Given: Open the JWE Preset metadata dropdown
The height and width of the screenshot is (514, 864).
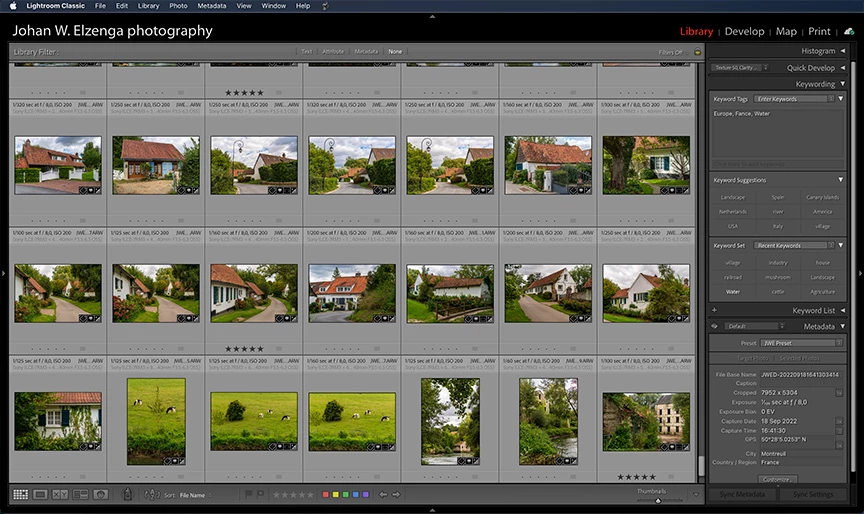Looking at the screenshot, I should coord(802,343).
